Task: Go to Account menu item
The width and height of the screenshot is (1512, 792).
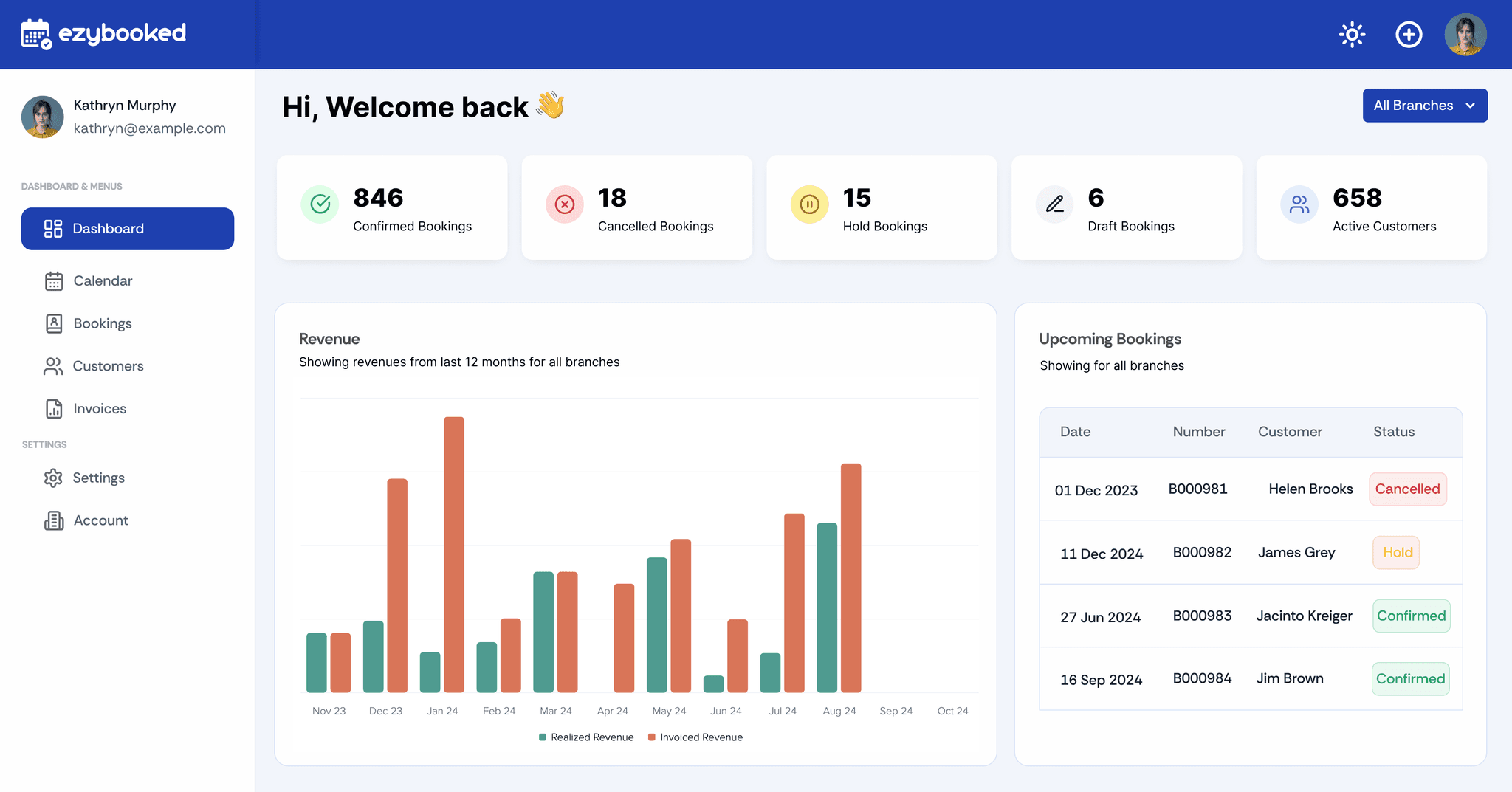Action: tap(100, 520)
